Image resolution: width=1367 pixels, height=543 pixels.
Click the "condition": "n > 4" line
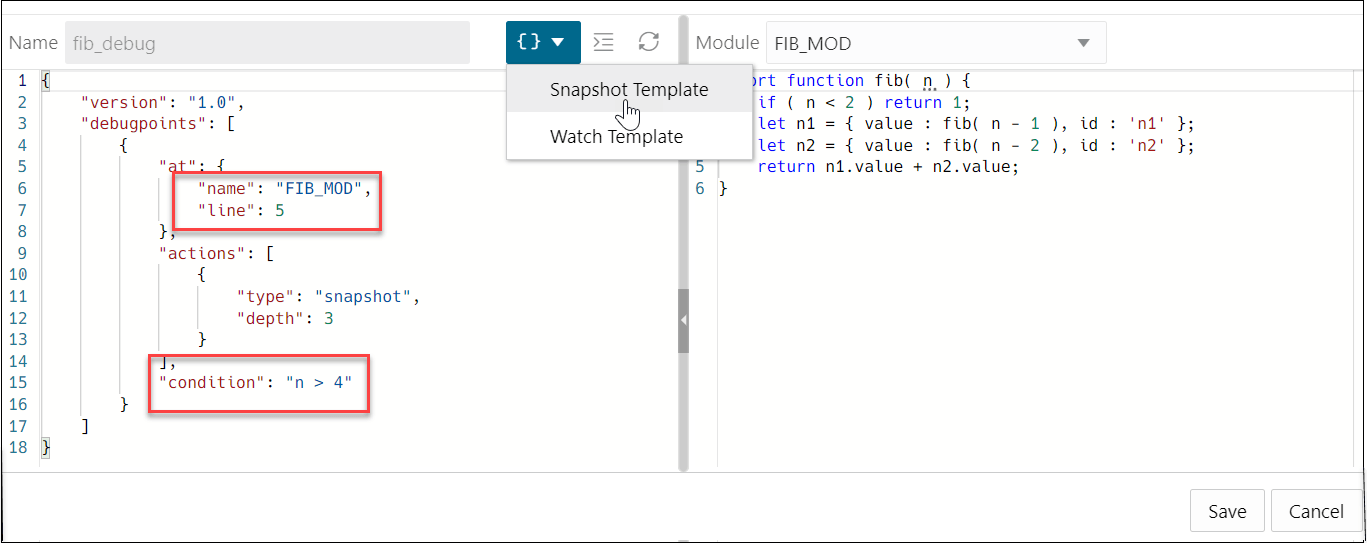pyautogui.click(x=255, y=382)
